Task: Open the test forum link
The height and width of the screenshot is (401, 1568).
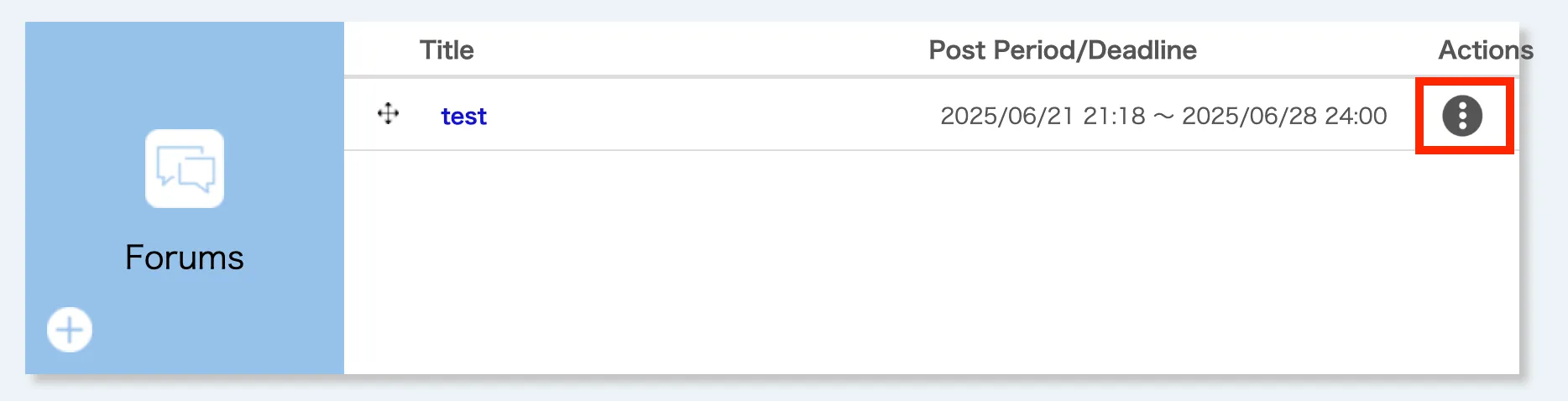Action: [463, 117]
